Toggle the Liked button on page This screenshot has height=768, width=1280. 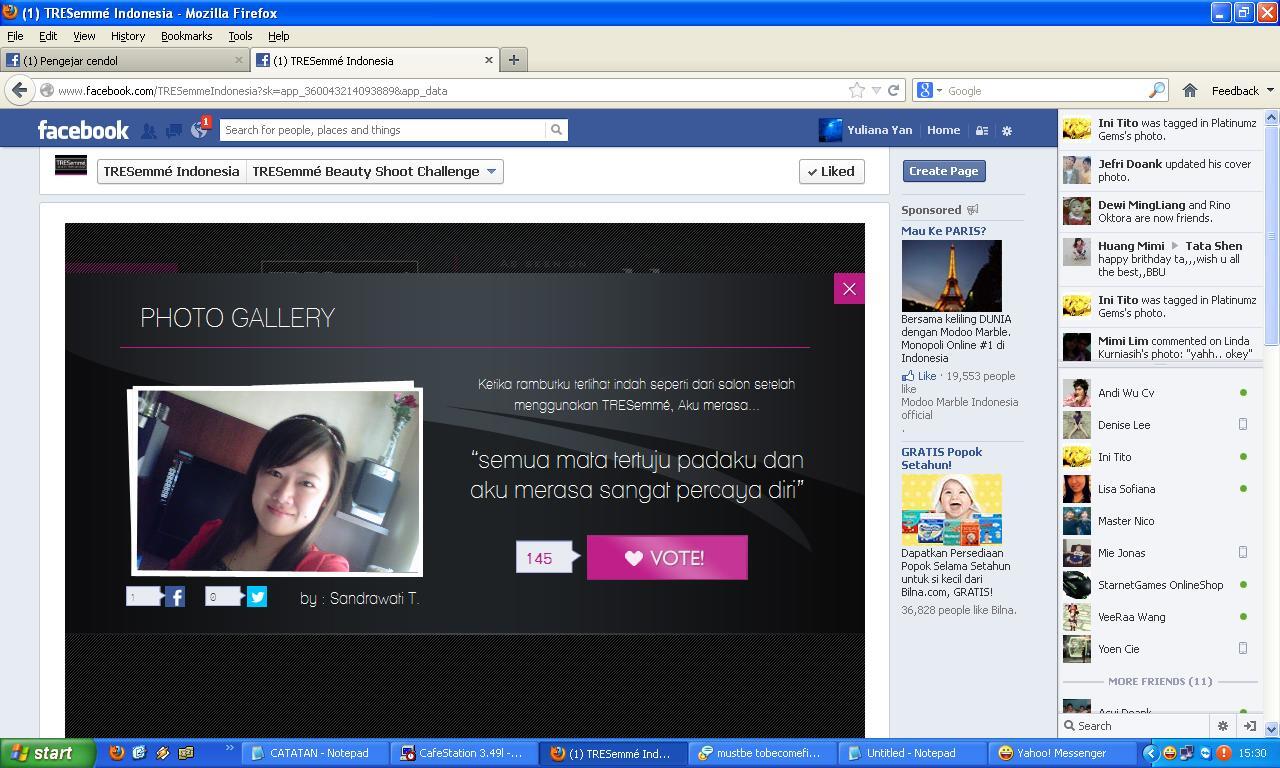[832, 171]
